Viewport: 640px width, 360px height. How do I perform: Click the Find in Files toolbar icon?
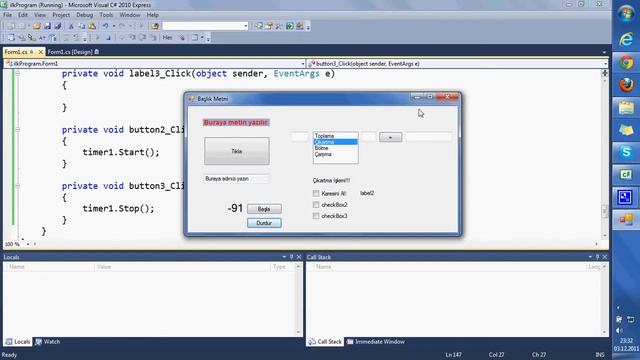(155, 26)
